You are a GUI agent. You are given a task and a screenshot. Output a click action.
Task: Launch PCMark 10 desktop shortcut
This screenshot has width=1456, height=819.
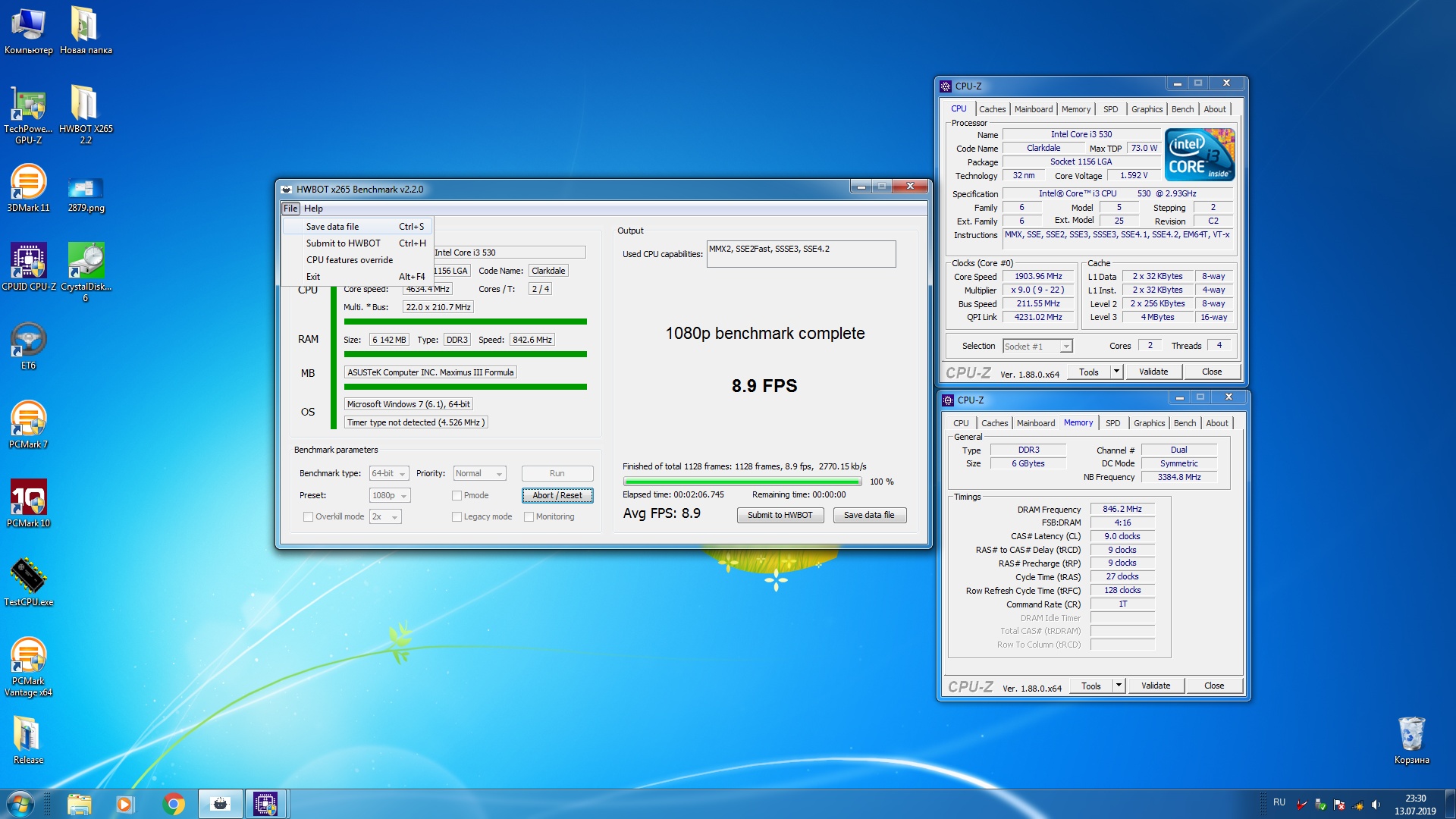[28, 504]
